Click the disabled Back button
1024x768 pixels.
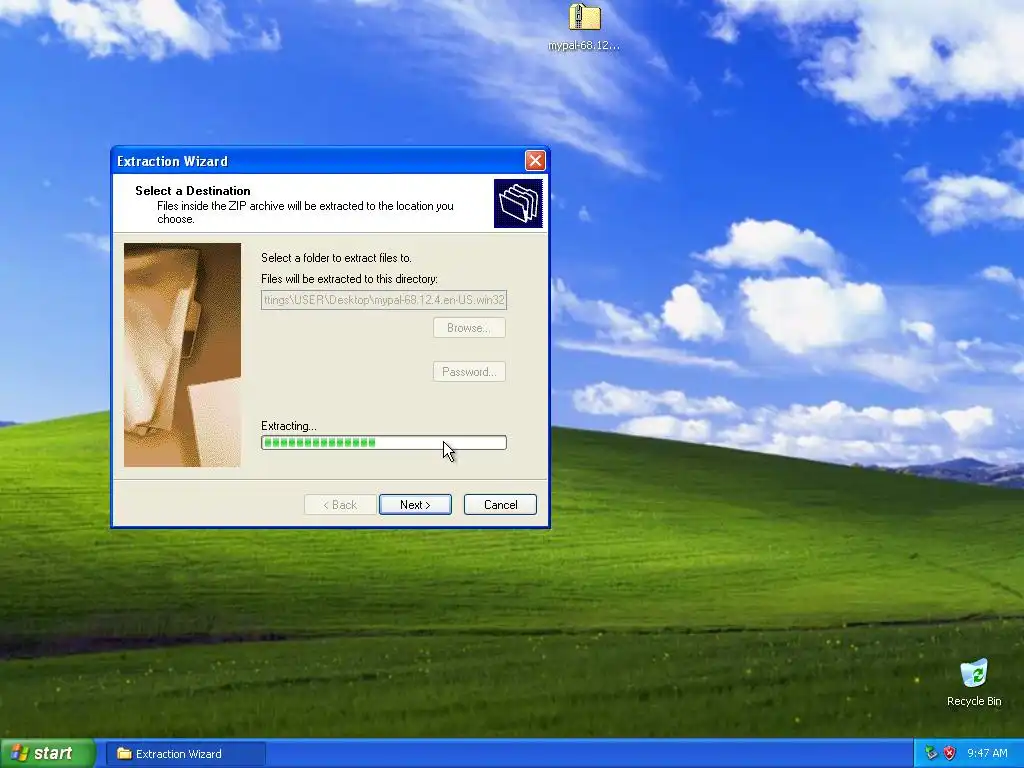340,505
